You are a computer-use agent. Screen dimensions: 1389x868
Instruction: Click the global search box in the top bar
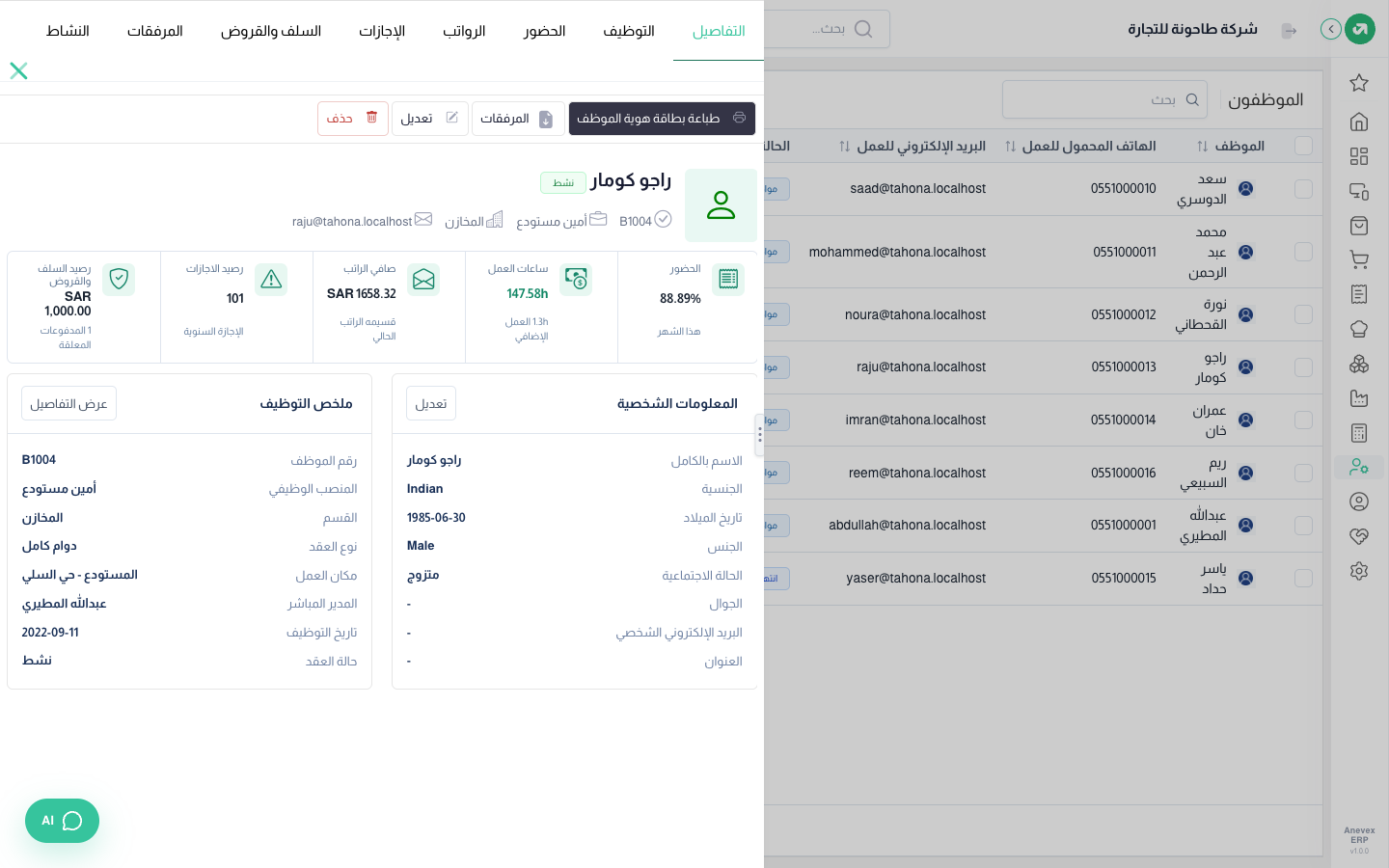(x=828, y=29)
